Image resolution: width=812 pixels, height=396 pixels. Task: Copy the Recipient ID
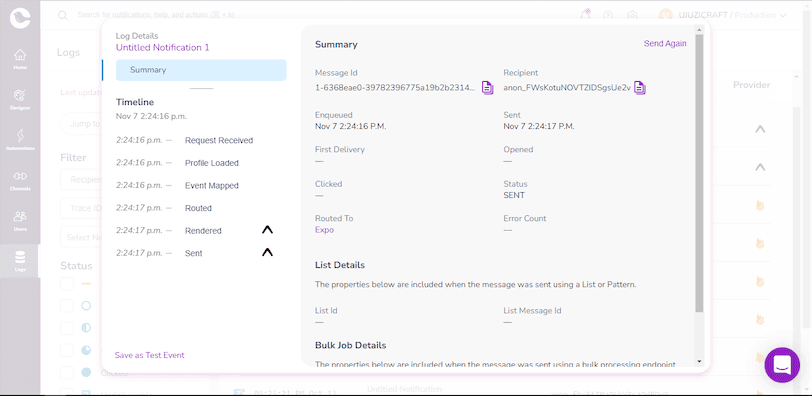pos(640,87)
